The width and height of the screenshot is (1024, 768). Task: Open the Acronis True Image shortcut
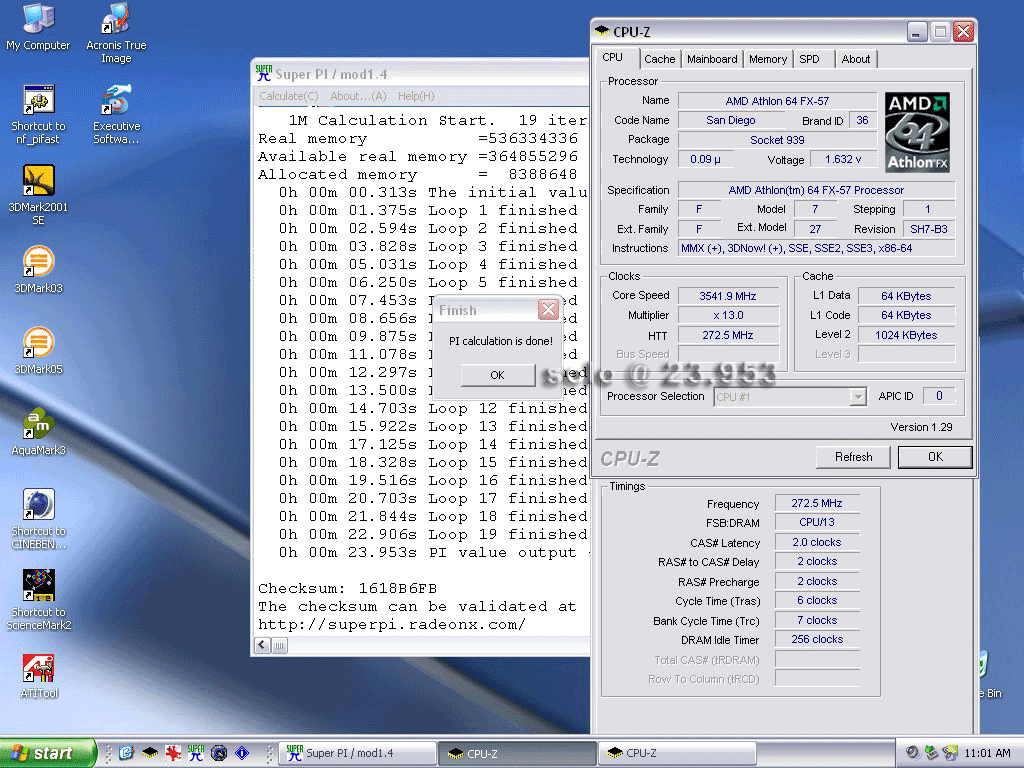click(x=116, y=20)
